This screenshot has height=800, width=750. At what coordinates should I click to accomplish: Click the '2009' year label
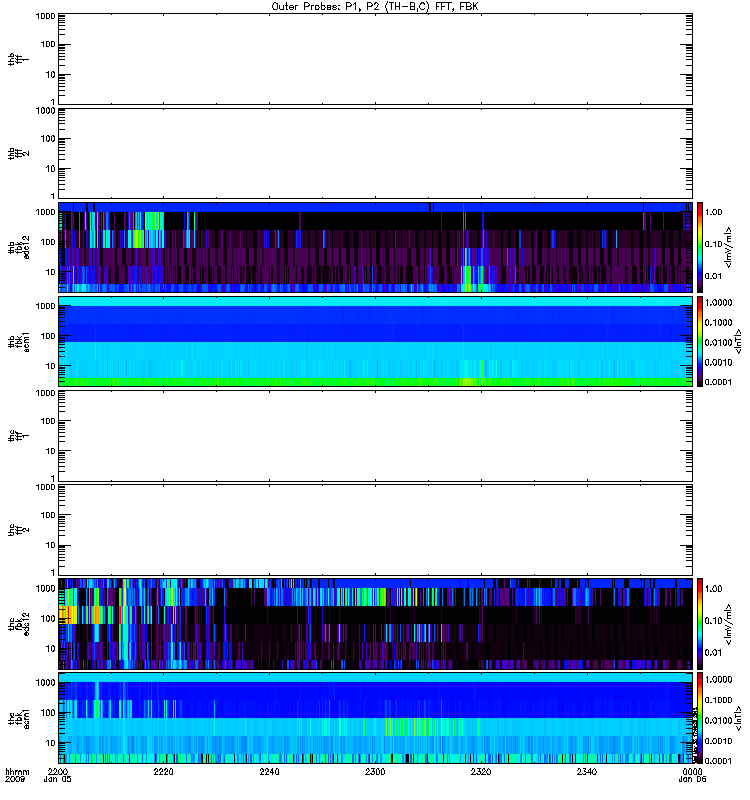13,779
